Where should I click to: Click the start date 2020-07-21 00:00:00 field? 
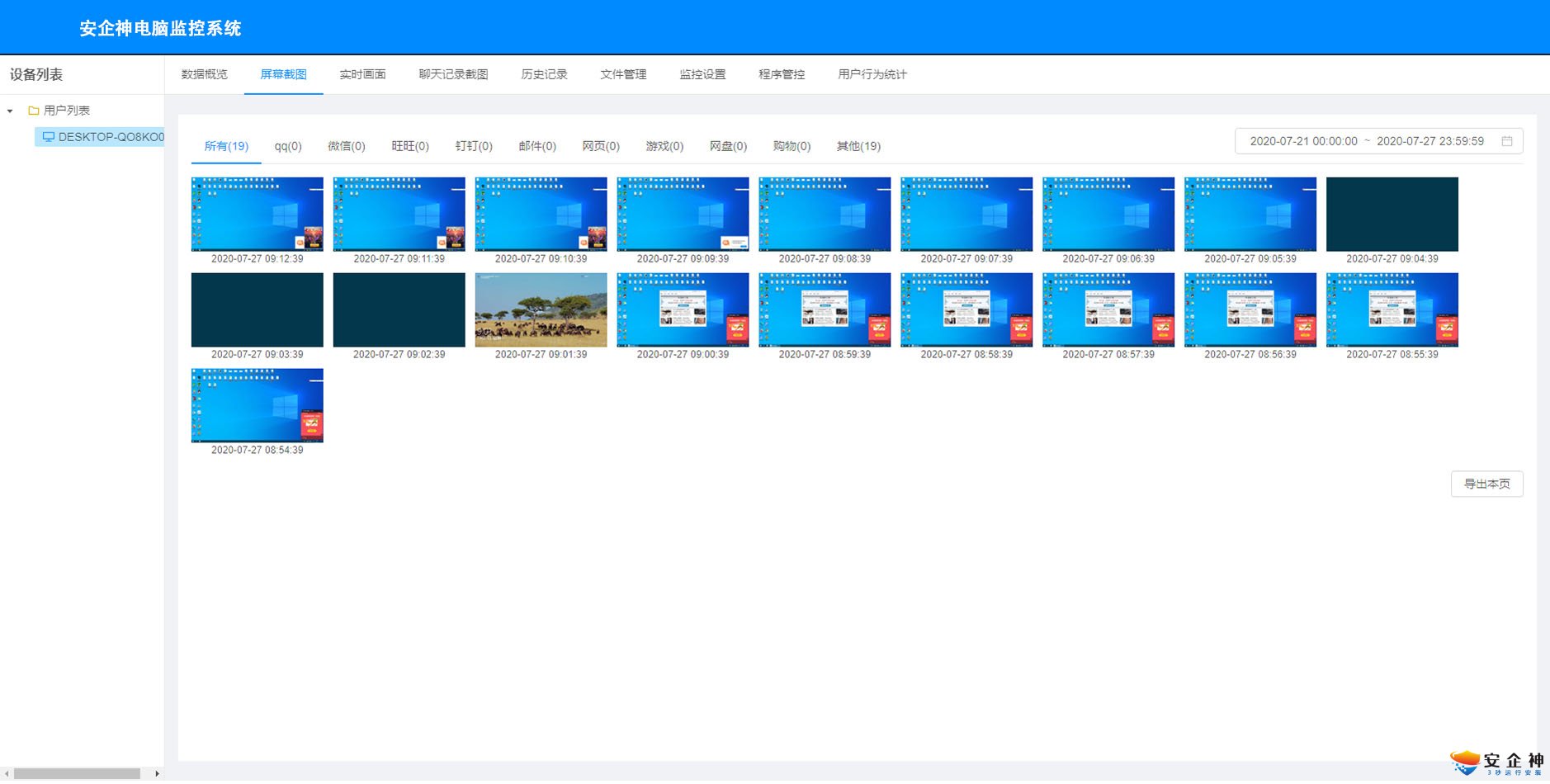[1303, 141]
